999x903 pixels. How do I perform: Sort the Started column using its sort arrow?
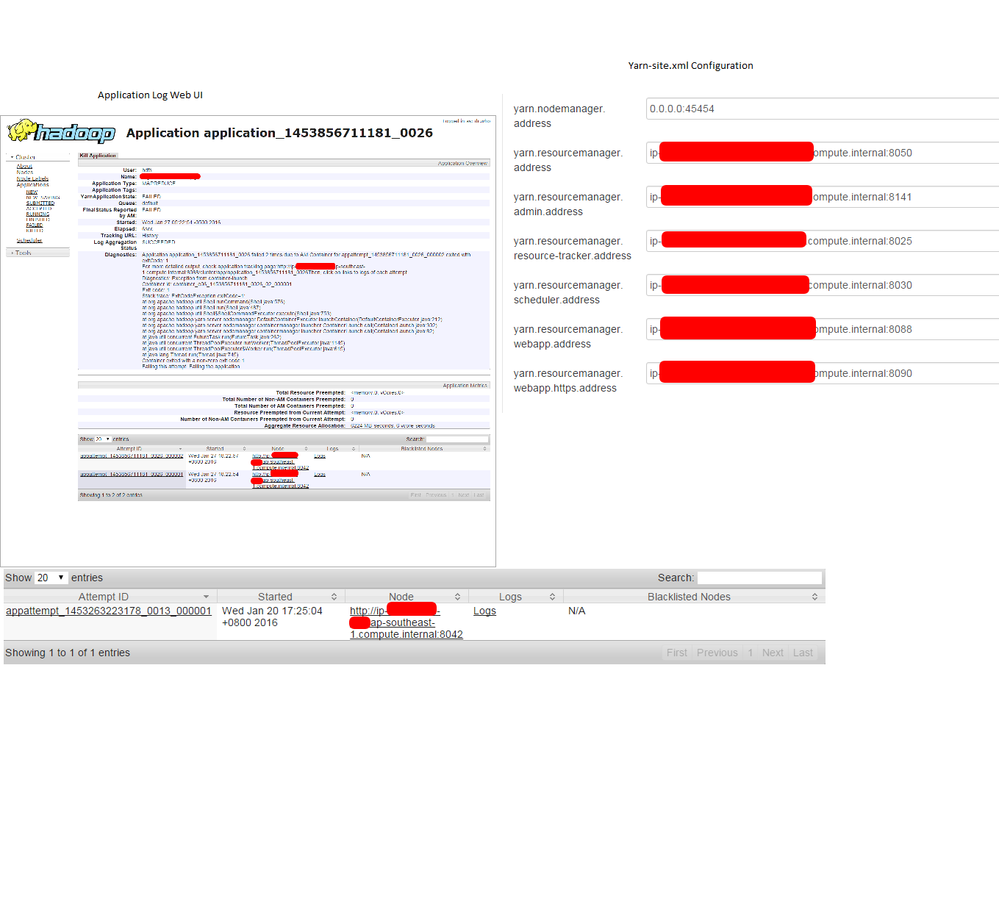[334, 597]
